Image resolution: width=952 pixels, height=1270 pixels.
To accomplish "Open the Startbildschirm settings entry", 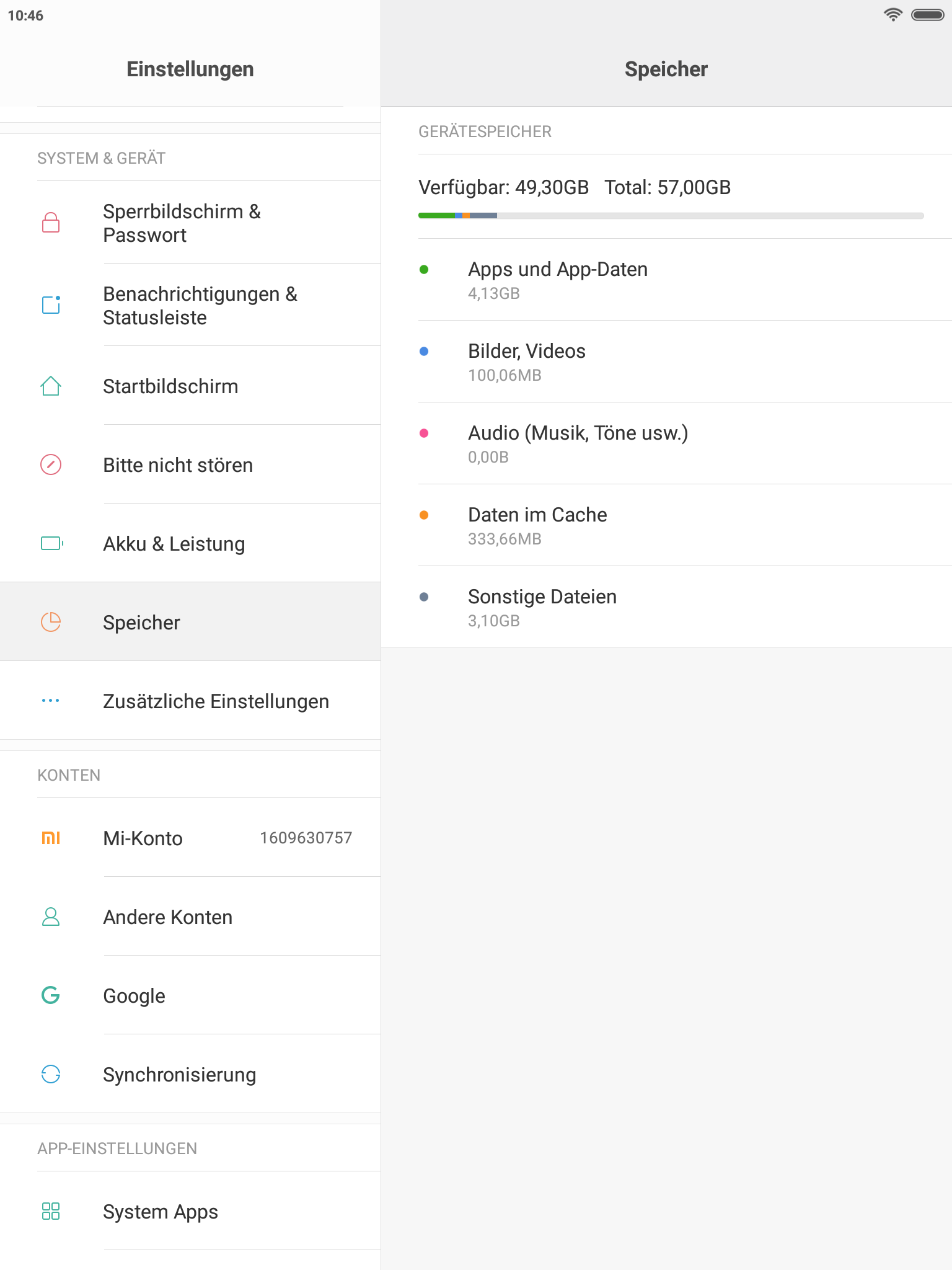I will (x=171, y=386).
